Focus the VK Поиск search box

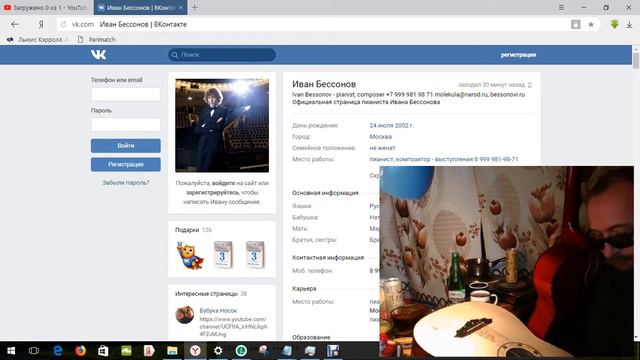pos(222,55)
